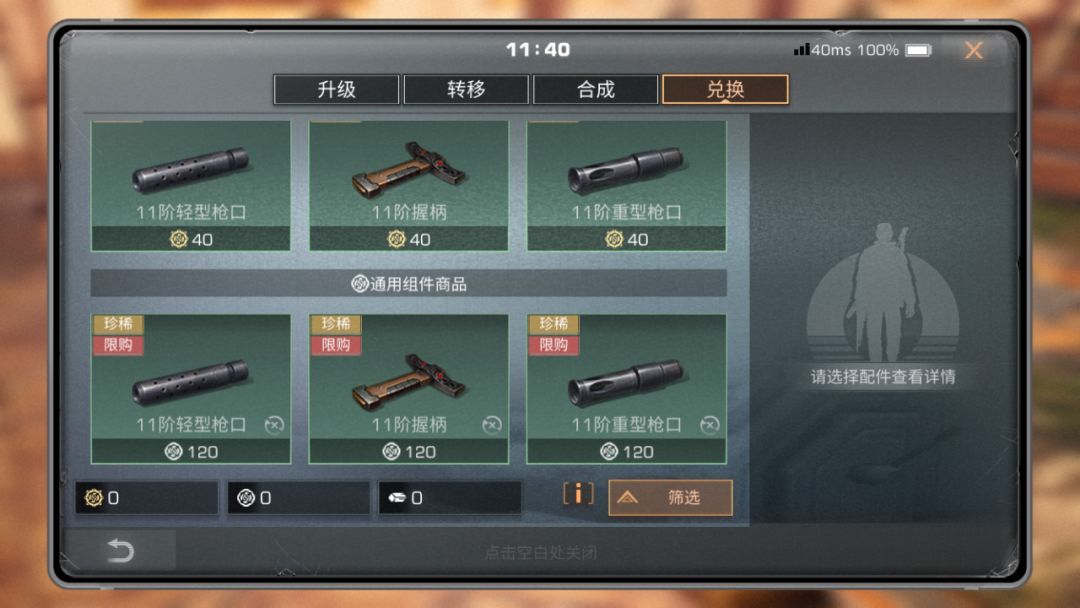The width and height of the screenshot is (1080, 608).
Task: Select the 11阶轻型枪口 item costing 40
Action: 191,186
